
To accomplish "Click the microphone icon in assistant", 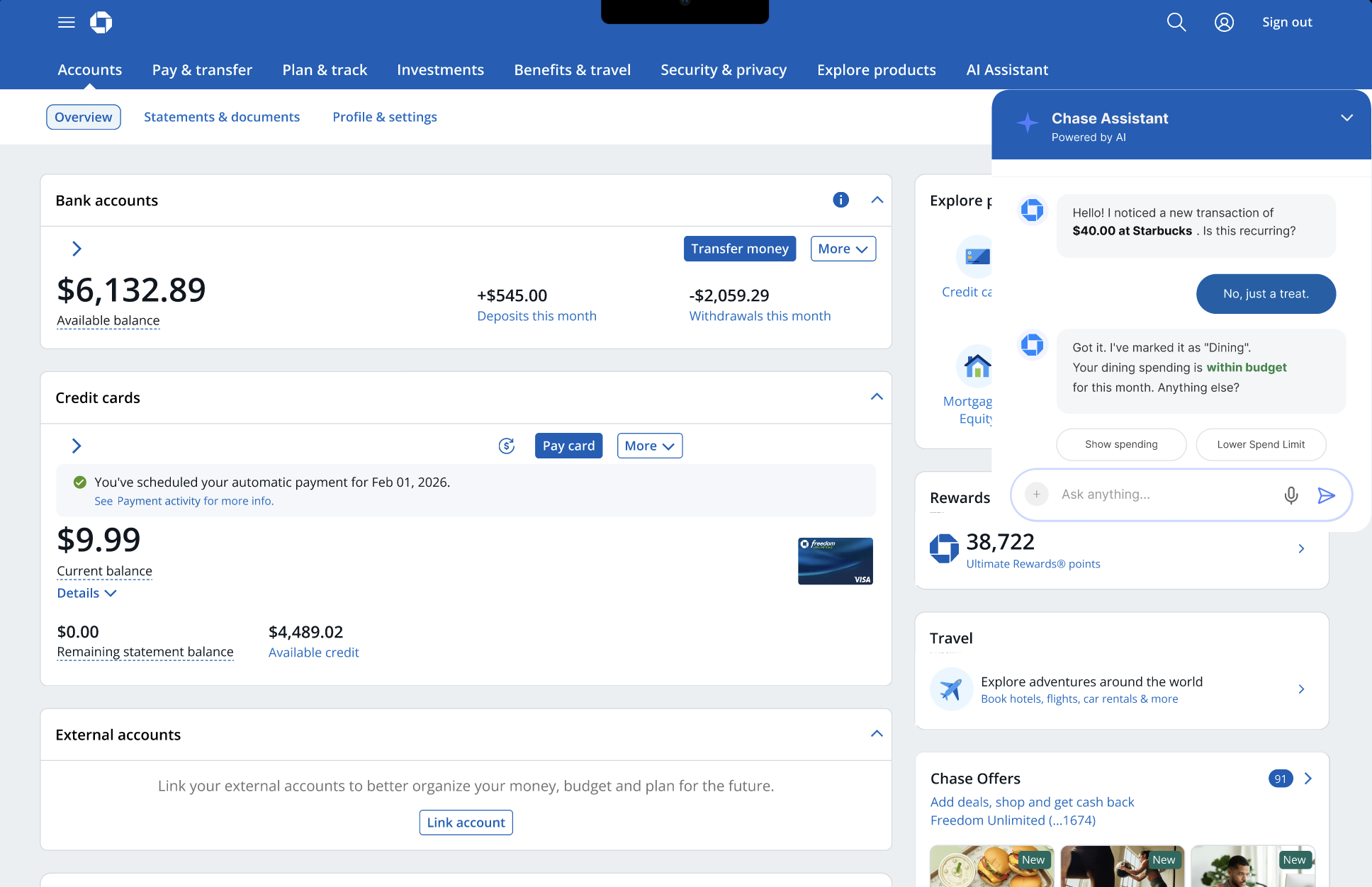I will point(1291,495).
